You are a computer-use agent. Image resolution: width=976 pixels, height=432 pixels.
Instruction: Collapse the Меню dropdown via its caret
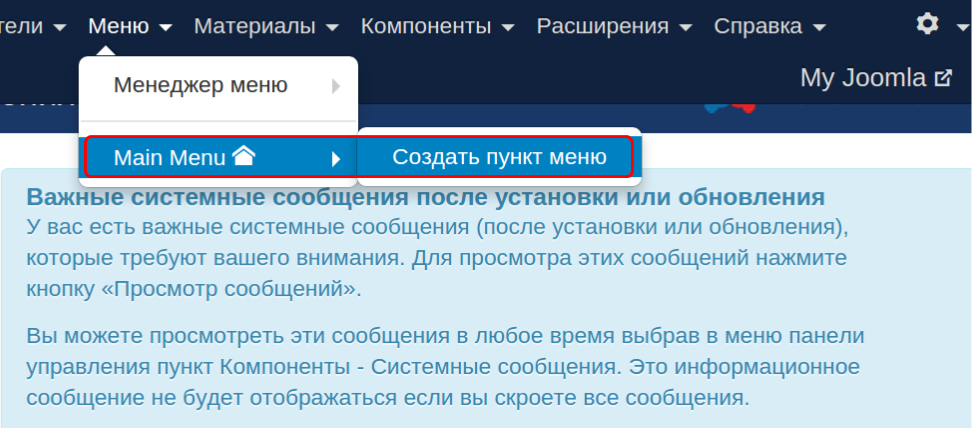coord(165,27)
